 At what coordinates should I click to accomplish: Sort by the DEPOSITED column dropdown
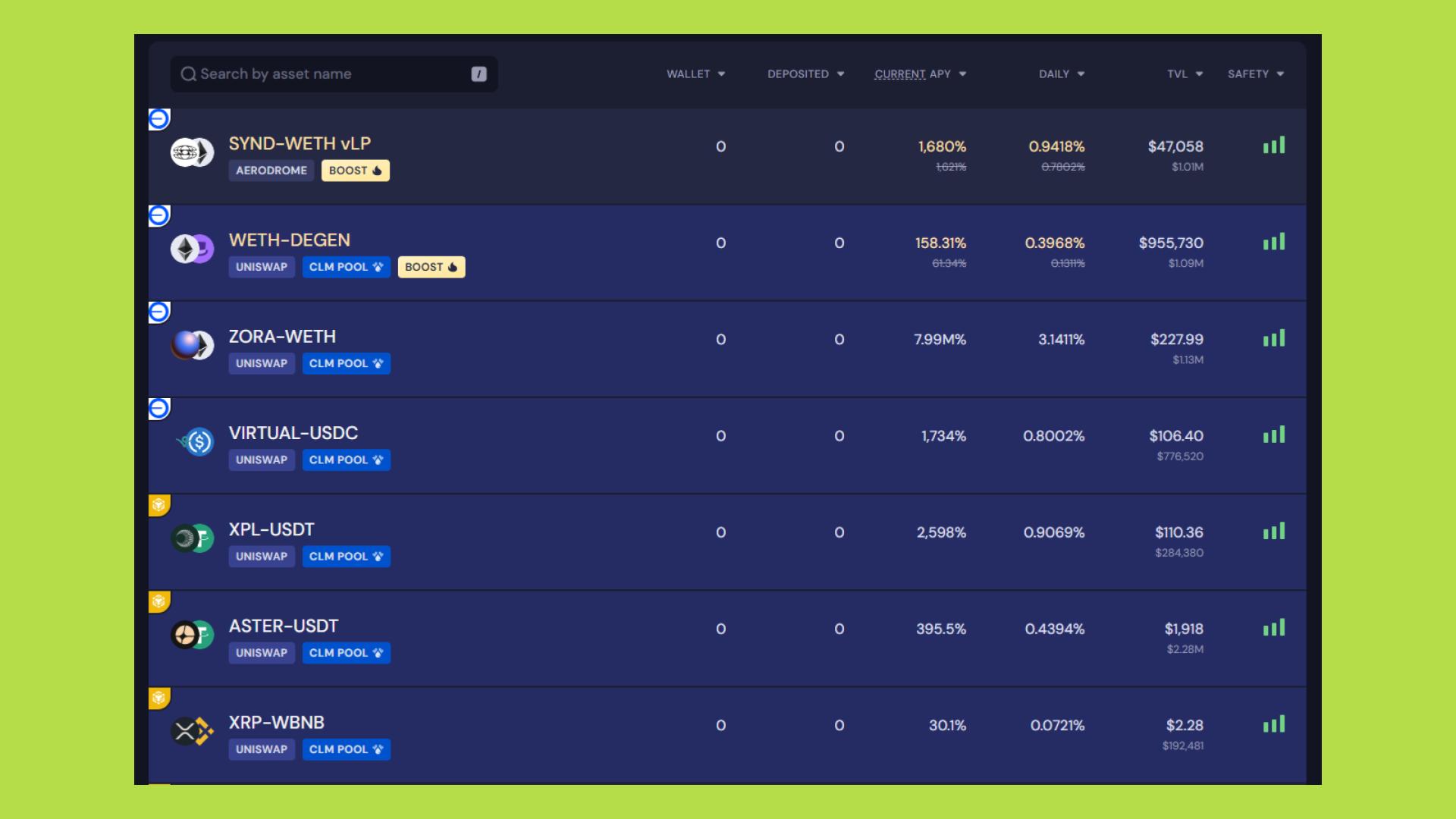tap(805, 74)
